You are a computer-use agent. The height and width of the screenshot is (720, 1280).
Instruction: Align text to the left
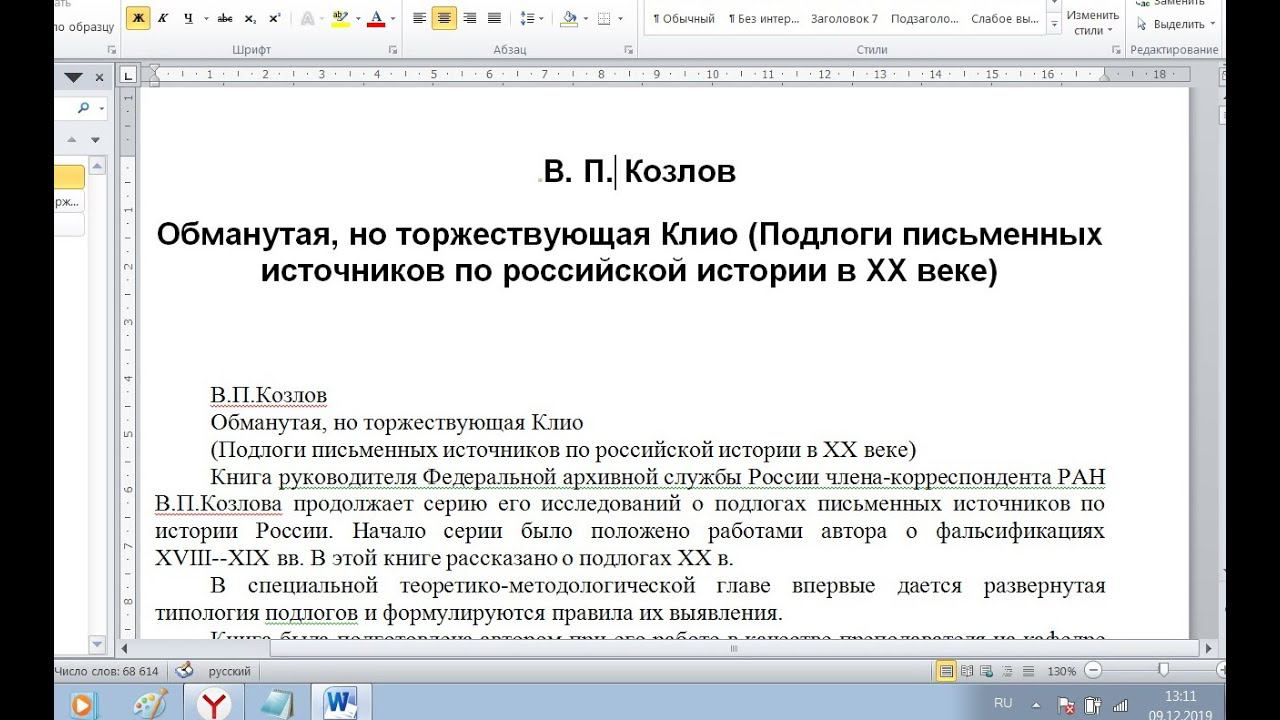coord(419,18)
